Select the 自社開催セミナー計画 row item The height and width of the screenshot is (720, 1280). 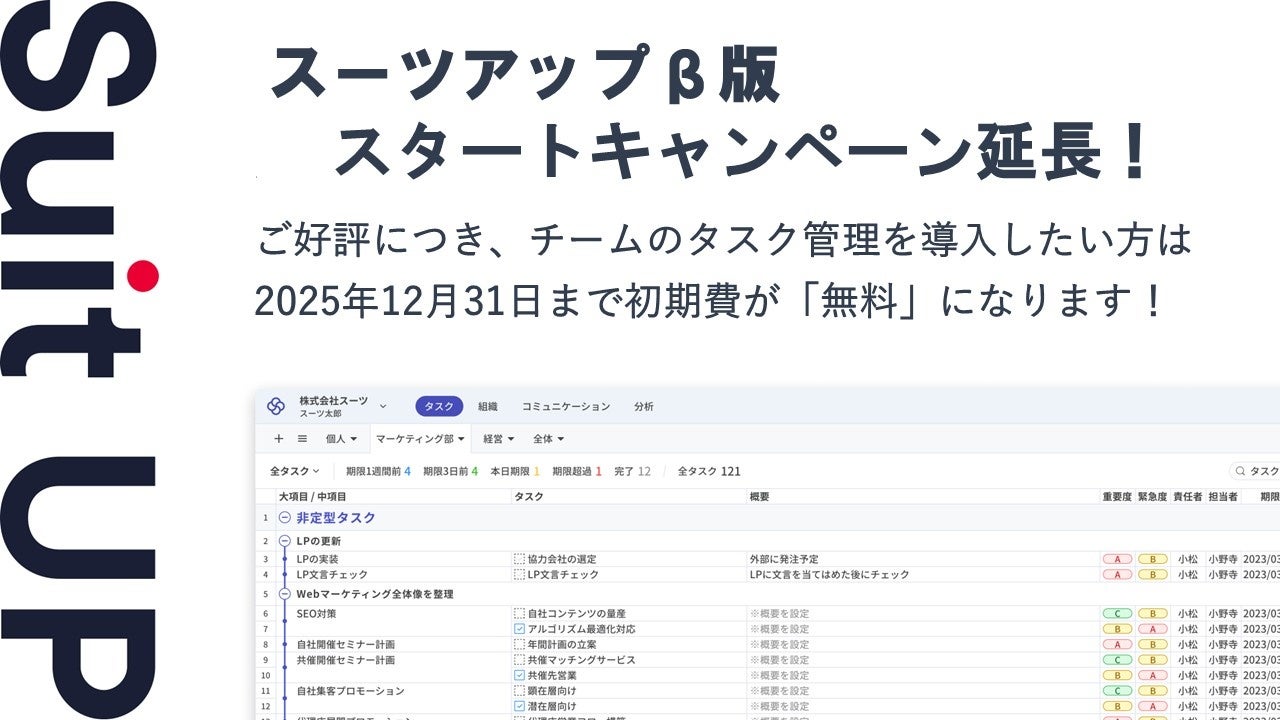tap(345, 644)
